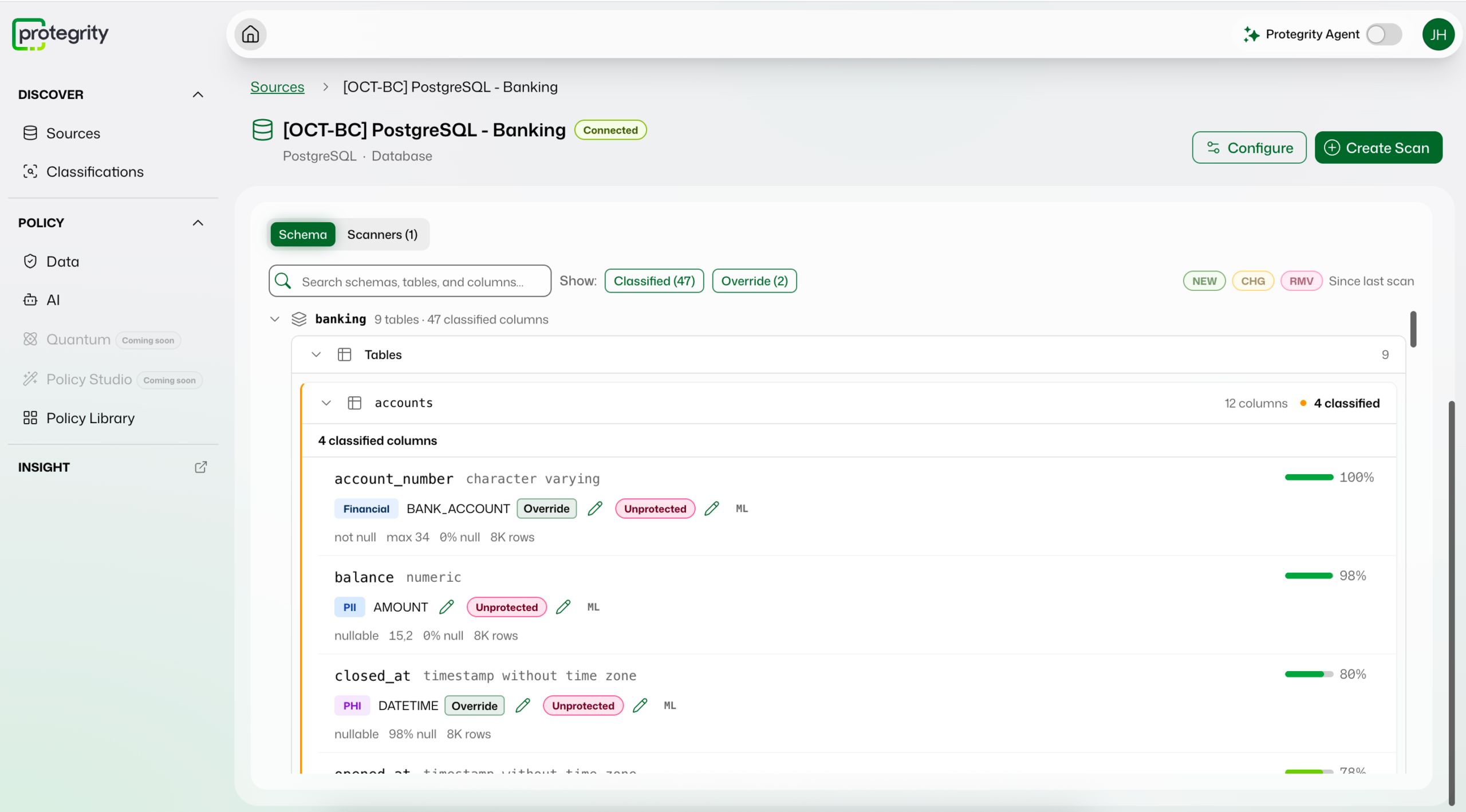Switch to the Schema tab
Image resolution: width=1466 pixels, height=812 pixels.
[x=303, y=235]
